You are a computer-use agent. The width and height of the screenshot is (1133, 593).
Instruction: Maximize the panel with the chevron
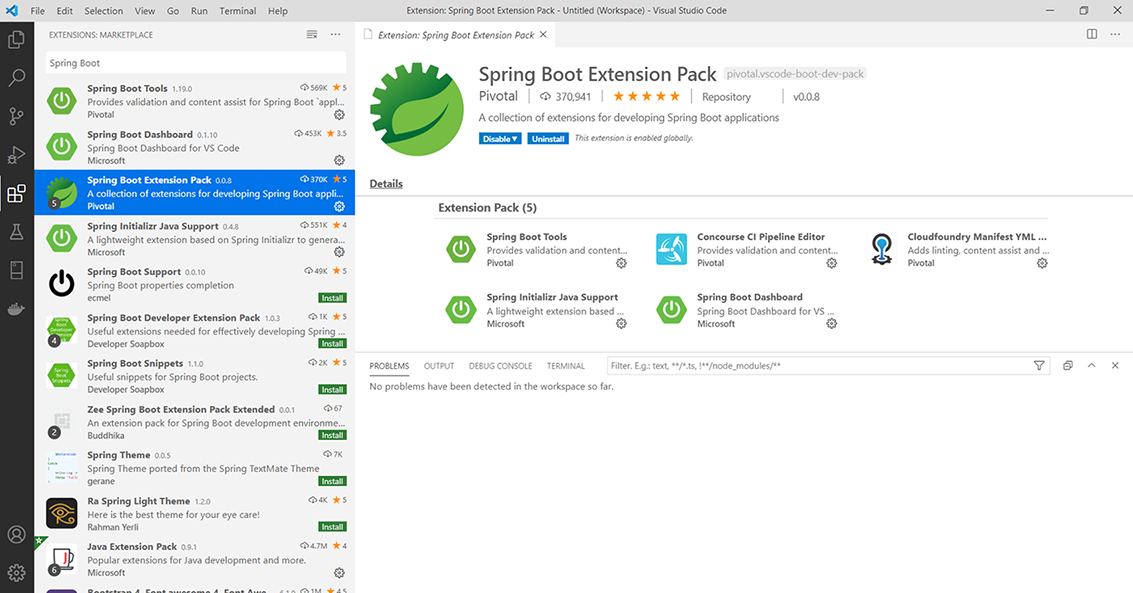pyautogui.click(x=1092, y=365)
